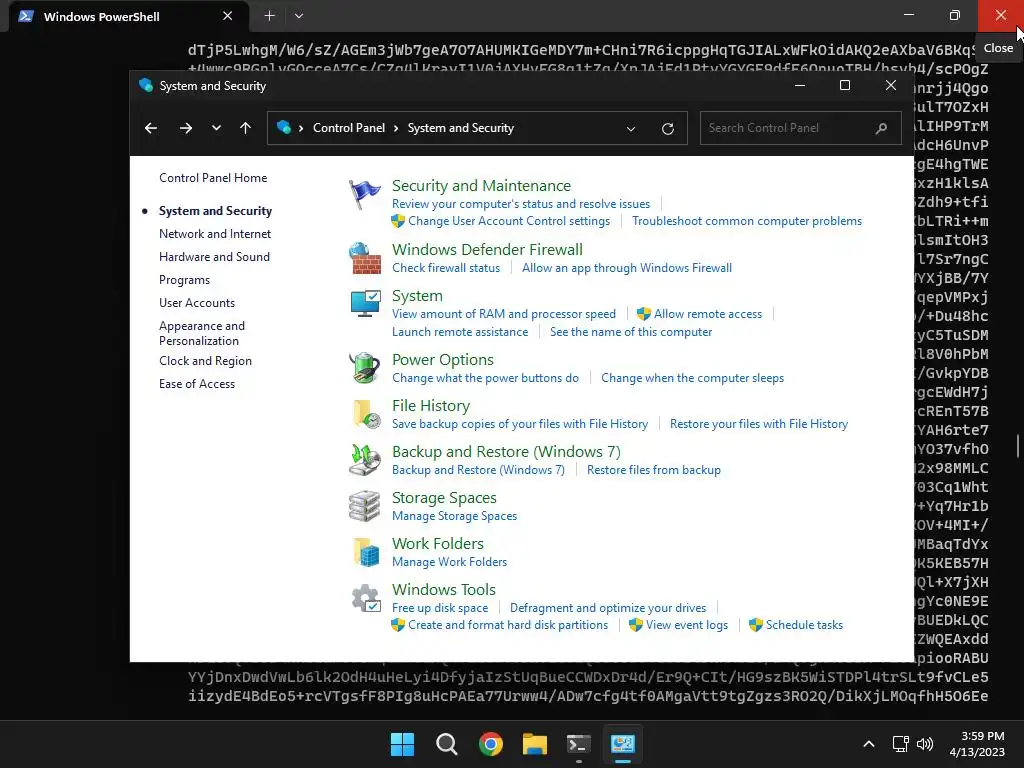Go to Control Panel Home
The width and height of the screenshot is (1024, 768).
click(213, 178)
